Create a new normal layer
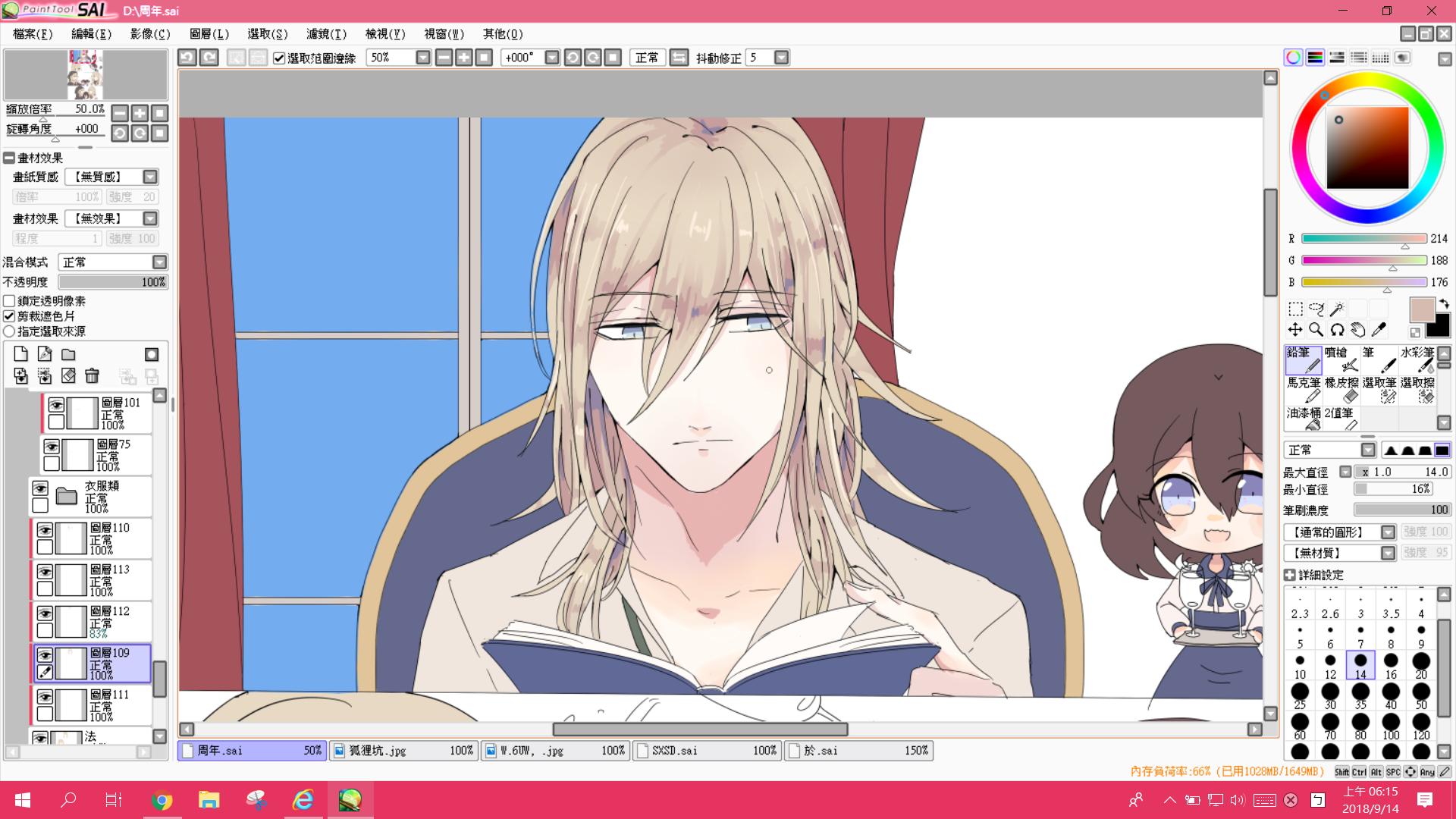The image size is (1456, 819). pyautogui.click(x=20, y=354)
